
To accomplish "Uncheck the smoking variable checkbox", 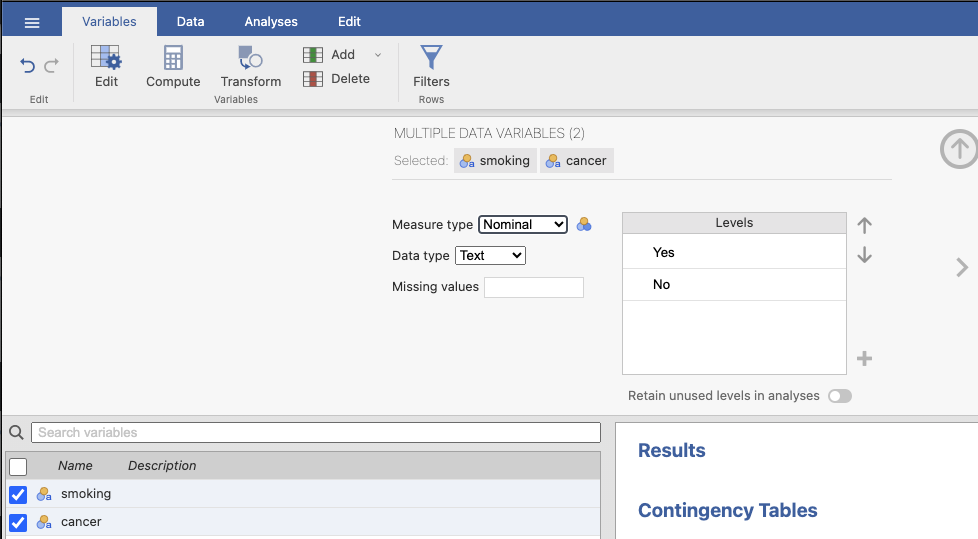I will click(18, 494).
